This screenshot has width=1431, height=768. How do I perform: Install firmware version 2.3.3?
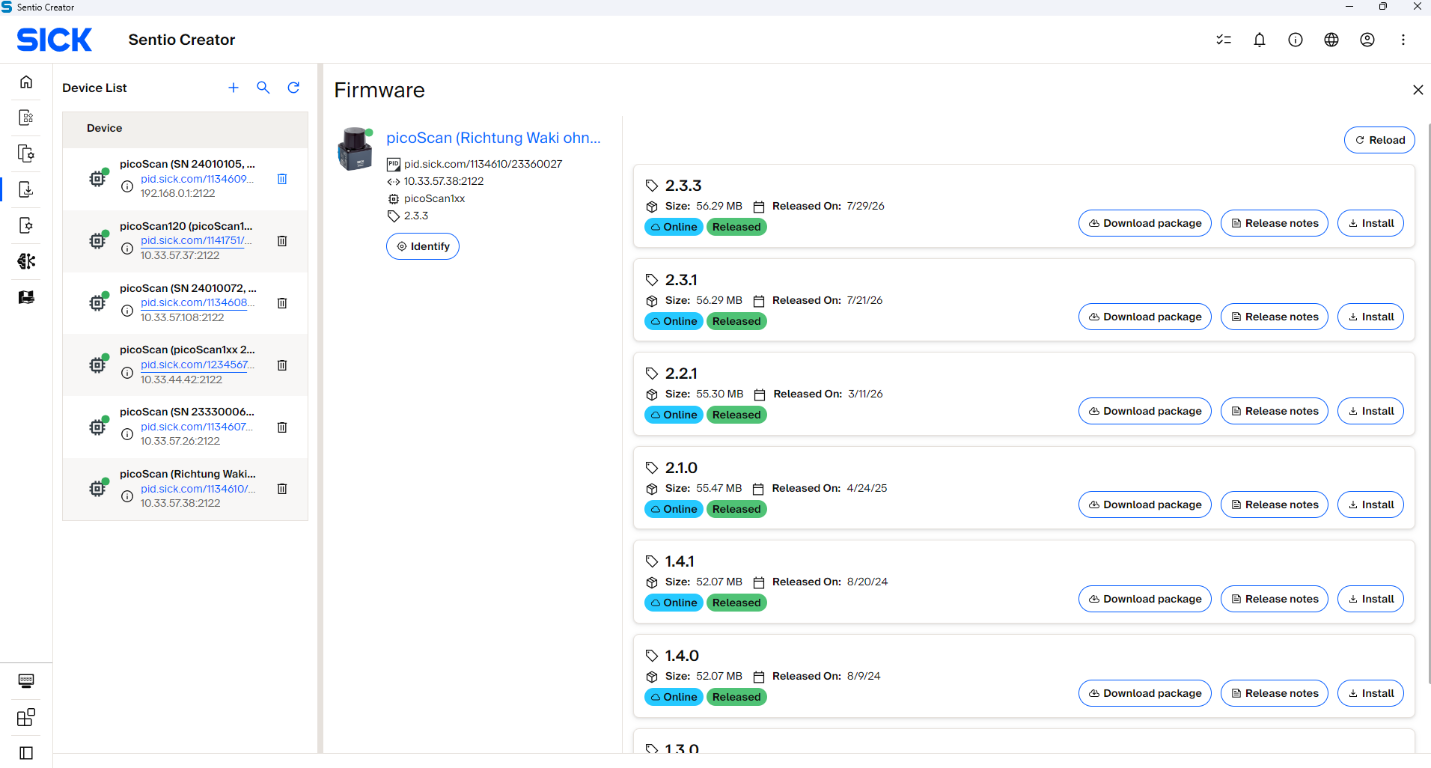coord(1370,223)
